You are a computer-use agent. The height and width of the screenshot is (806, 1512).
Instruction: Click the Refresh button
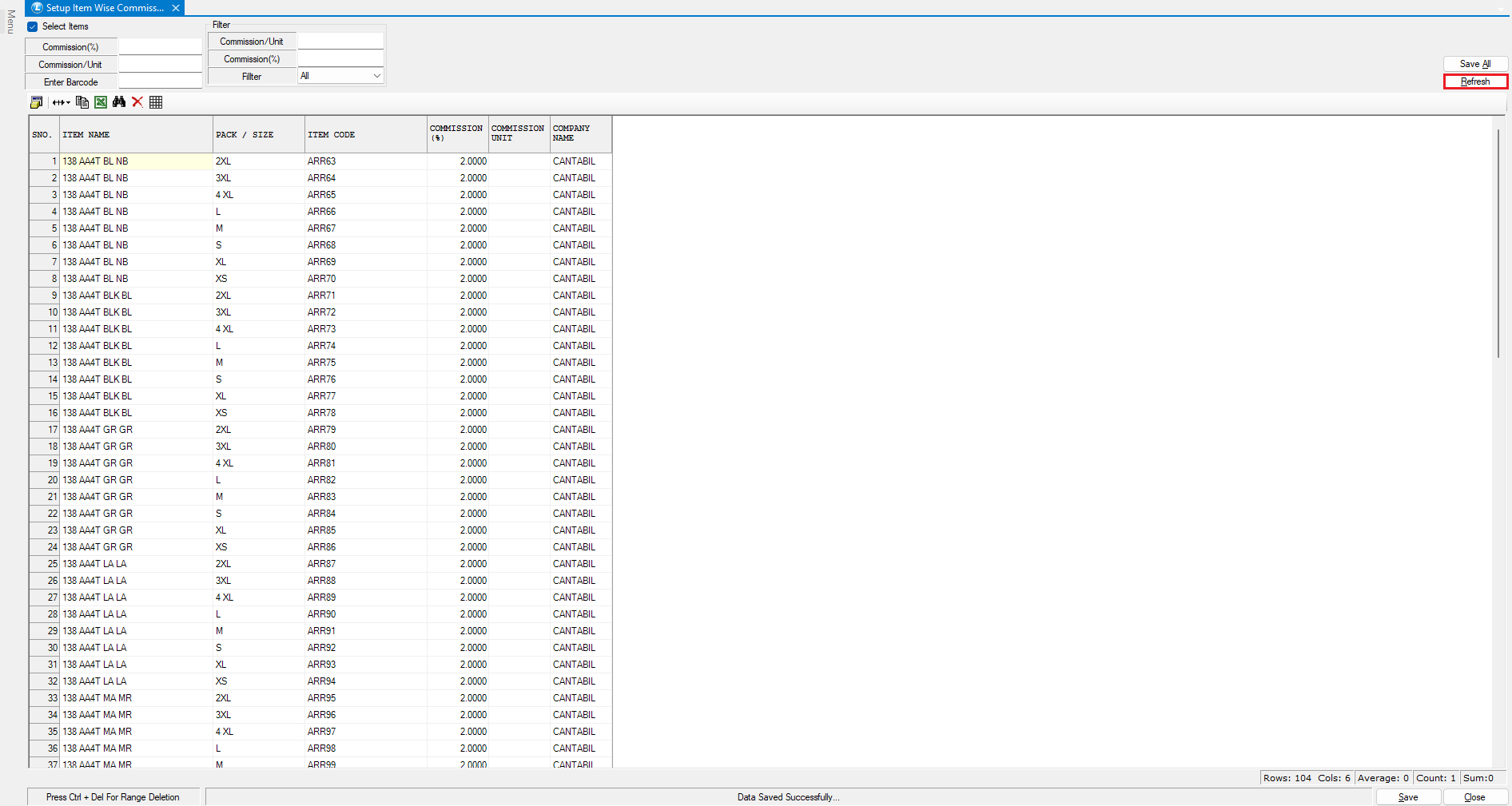coord(1474,81)
